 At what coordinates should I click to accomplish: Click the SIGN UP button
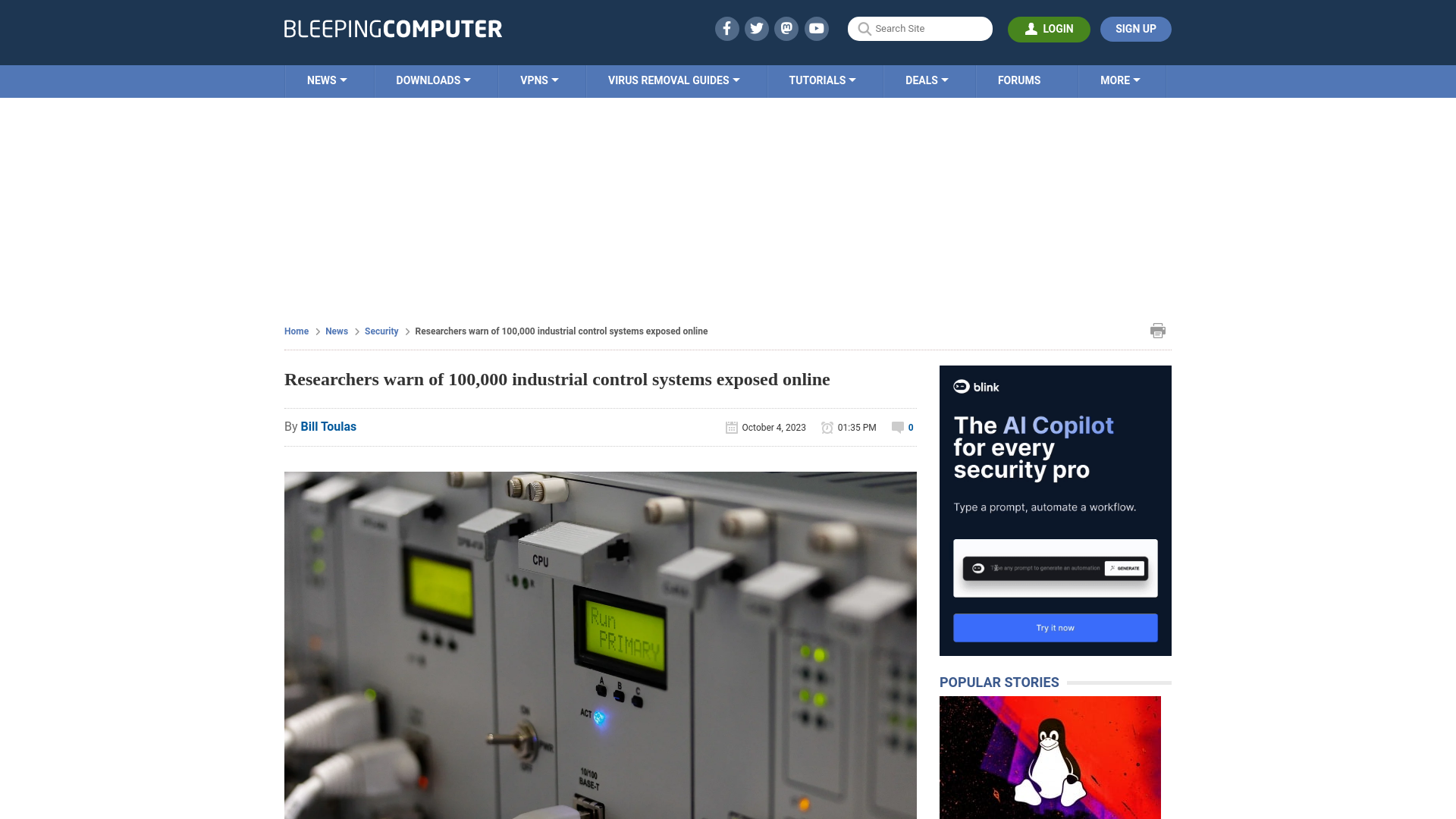1136,28
